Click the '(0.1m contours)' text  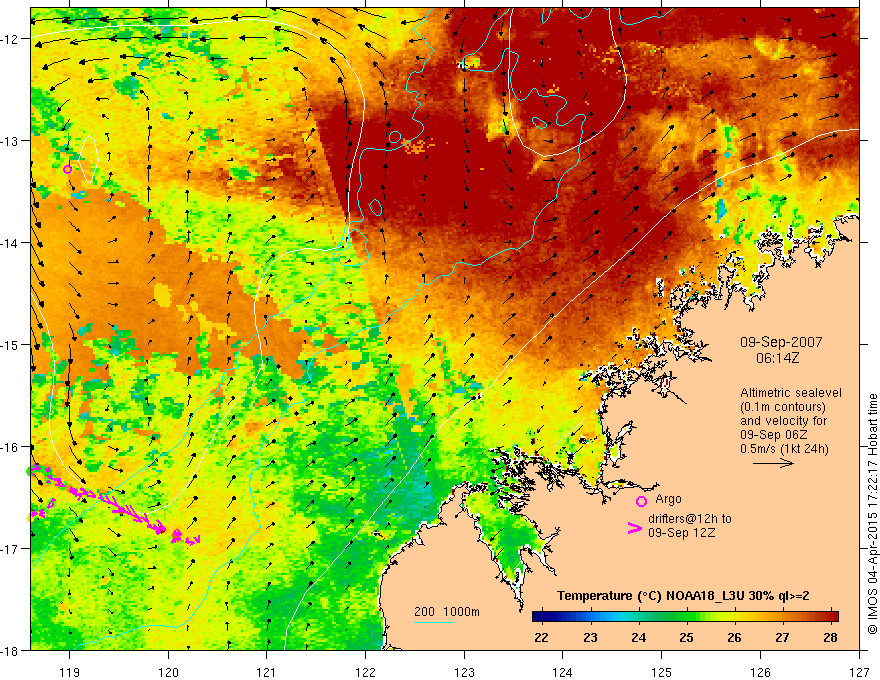click(783, 407)
